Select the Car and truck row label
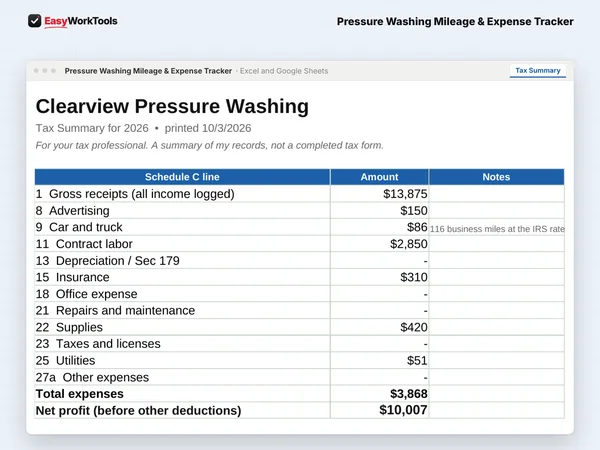 click(x=79, y=227)
